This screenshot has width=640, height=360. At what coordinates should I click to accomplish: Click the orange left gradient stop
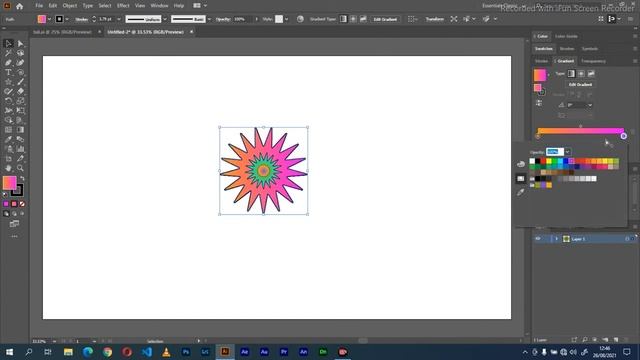538,136
